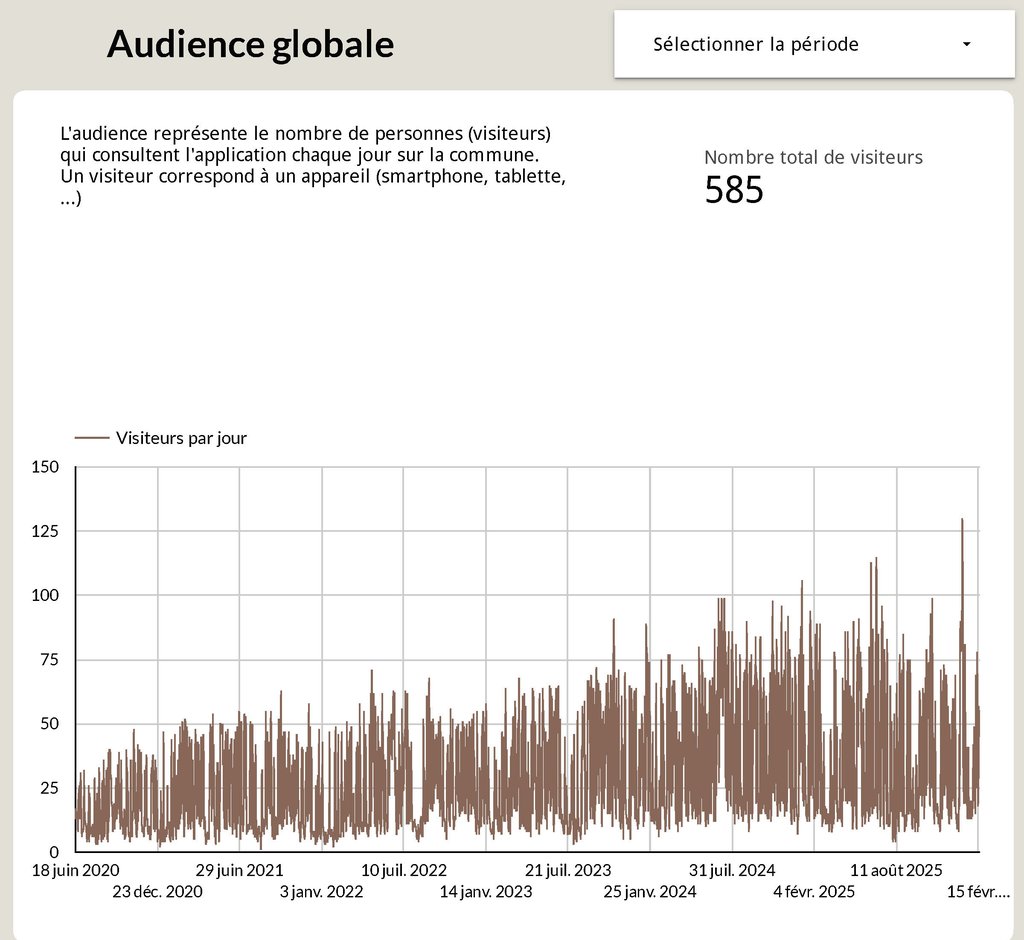Click the 31 juil. 2024 axis label
Screen dimensions: 1024x940
[732, 870]
